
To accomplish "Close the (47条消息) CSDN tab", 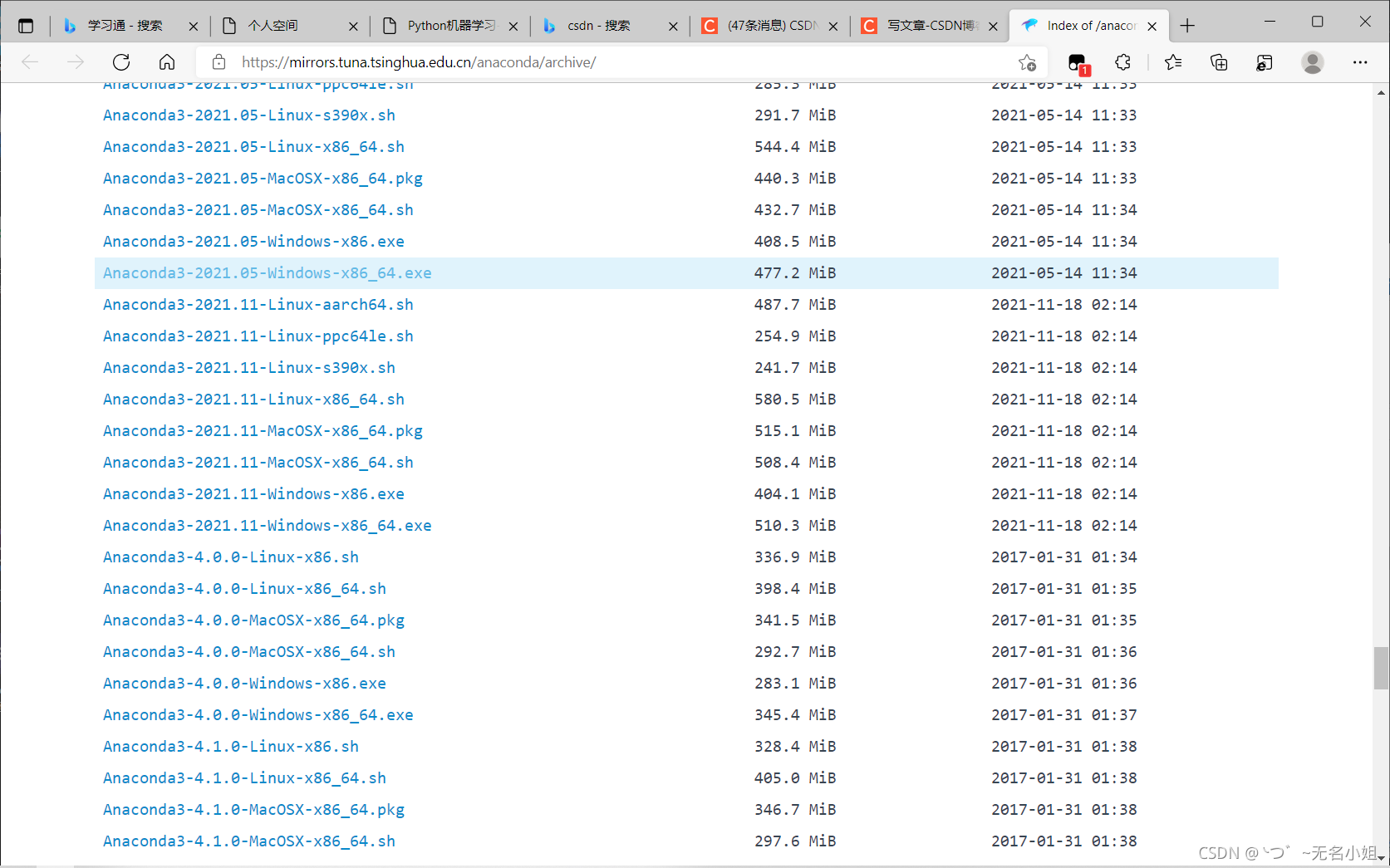I will point(833,27).
